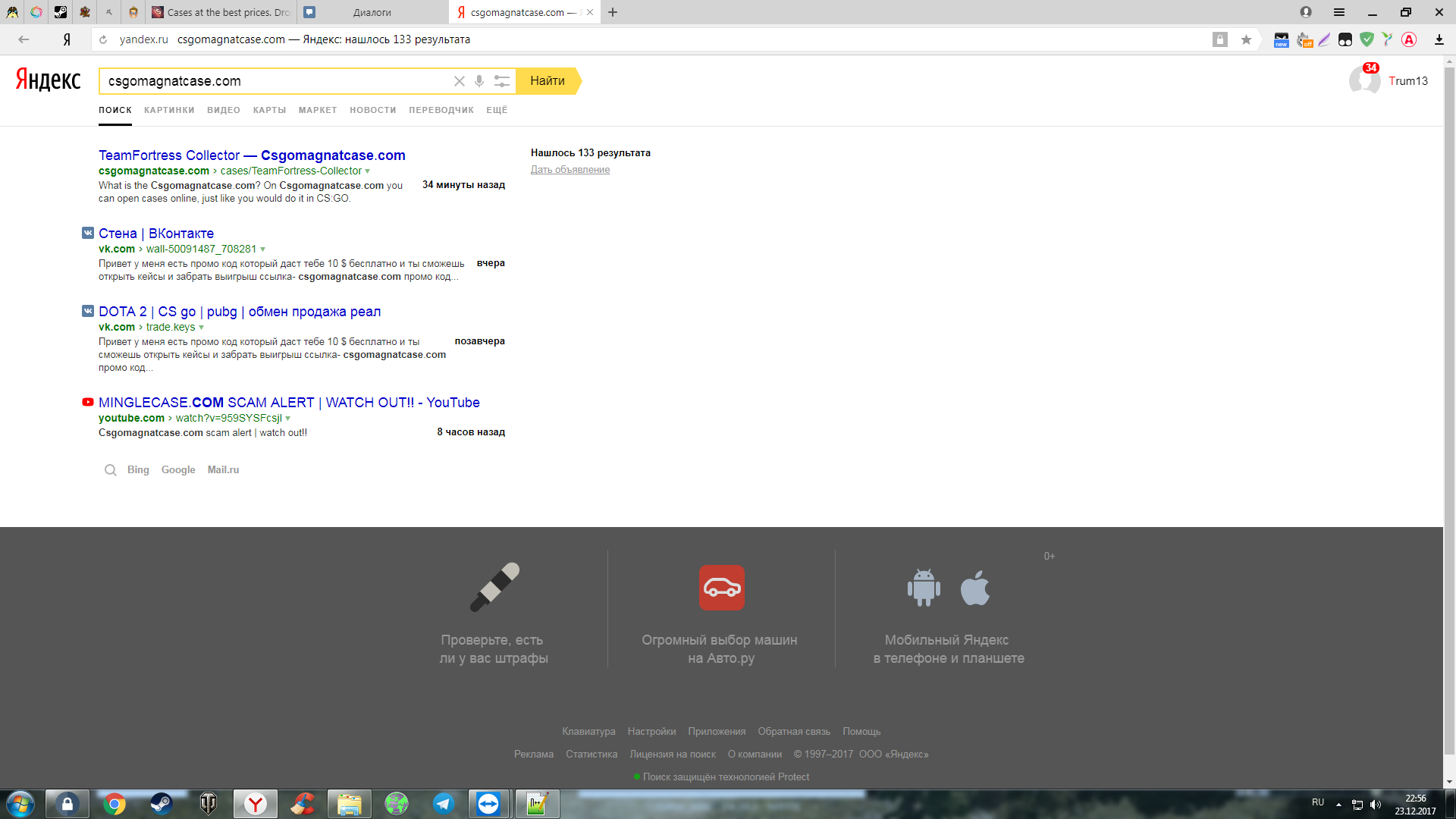Search the query on Bing
The height and width of the screenshot is (819, 1456).
138,470
